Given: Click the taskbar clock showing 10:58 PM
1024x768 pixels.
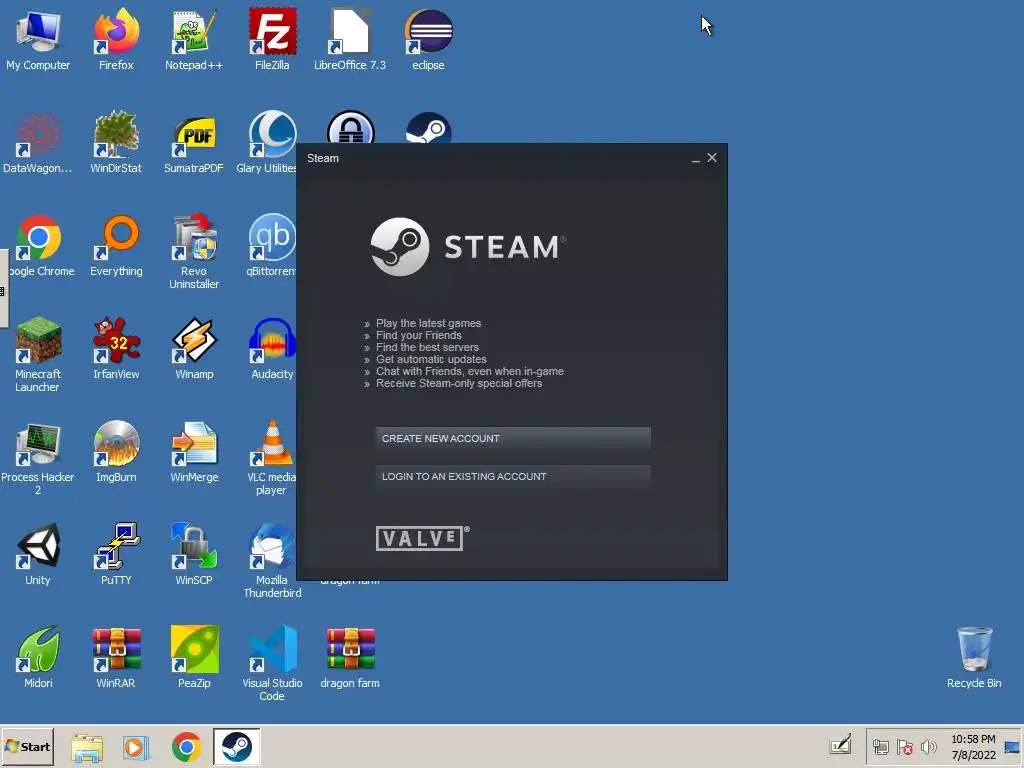Looking at the screenshot, I should tap(973, 746).
